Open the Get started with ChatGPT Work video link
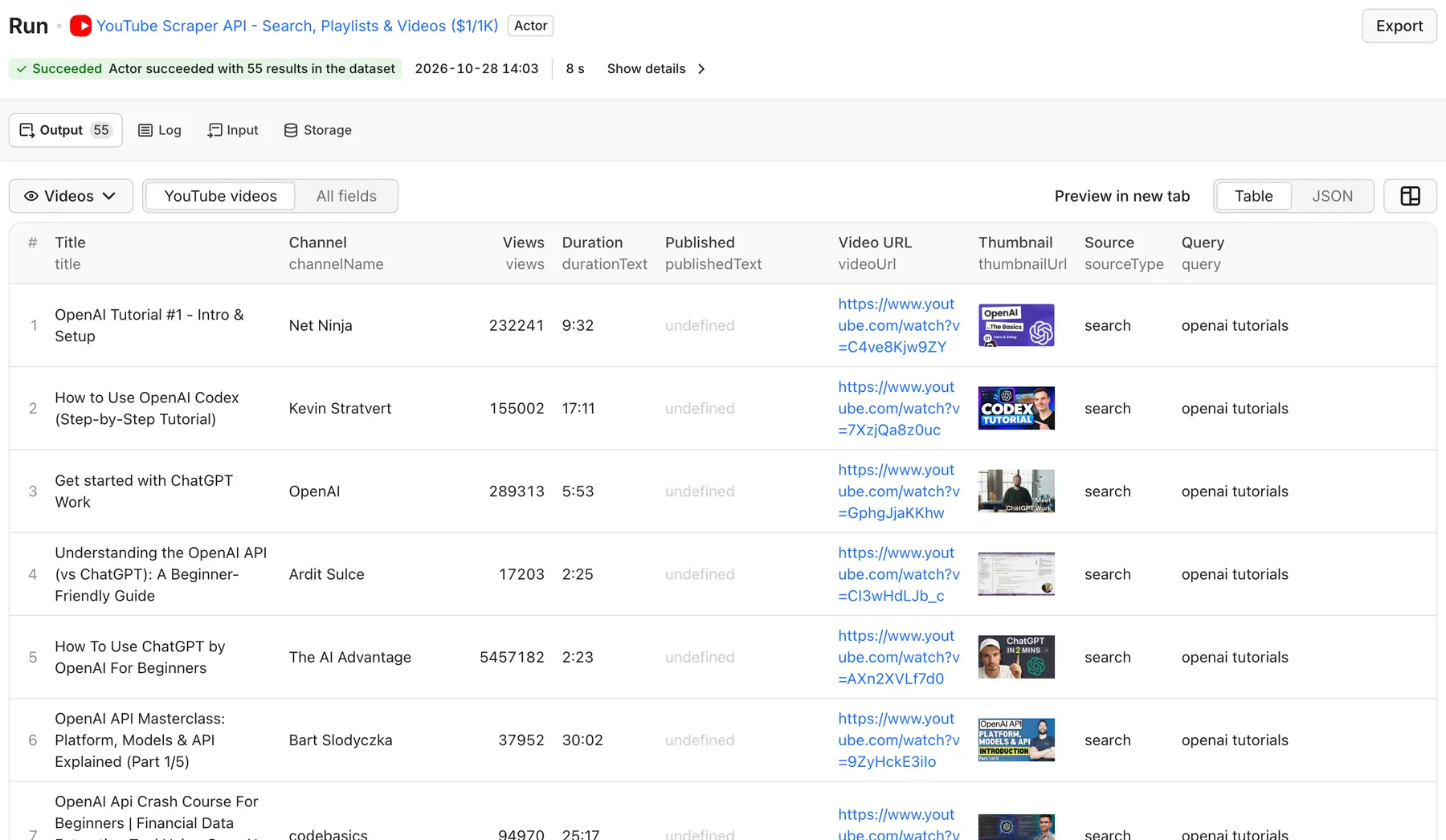This screenshot has width=1446, height=840. (x=899, y=491)
